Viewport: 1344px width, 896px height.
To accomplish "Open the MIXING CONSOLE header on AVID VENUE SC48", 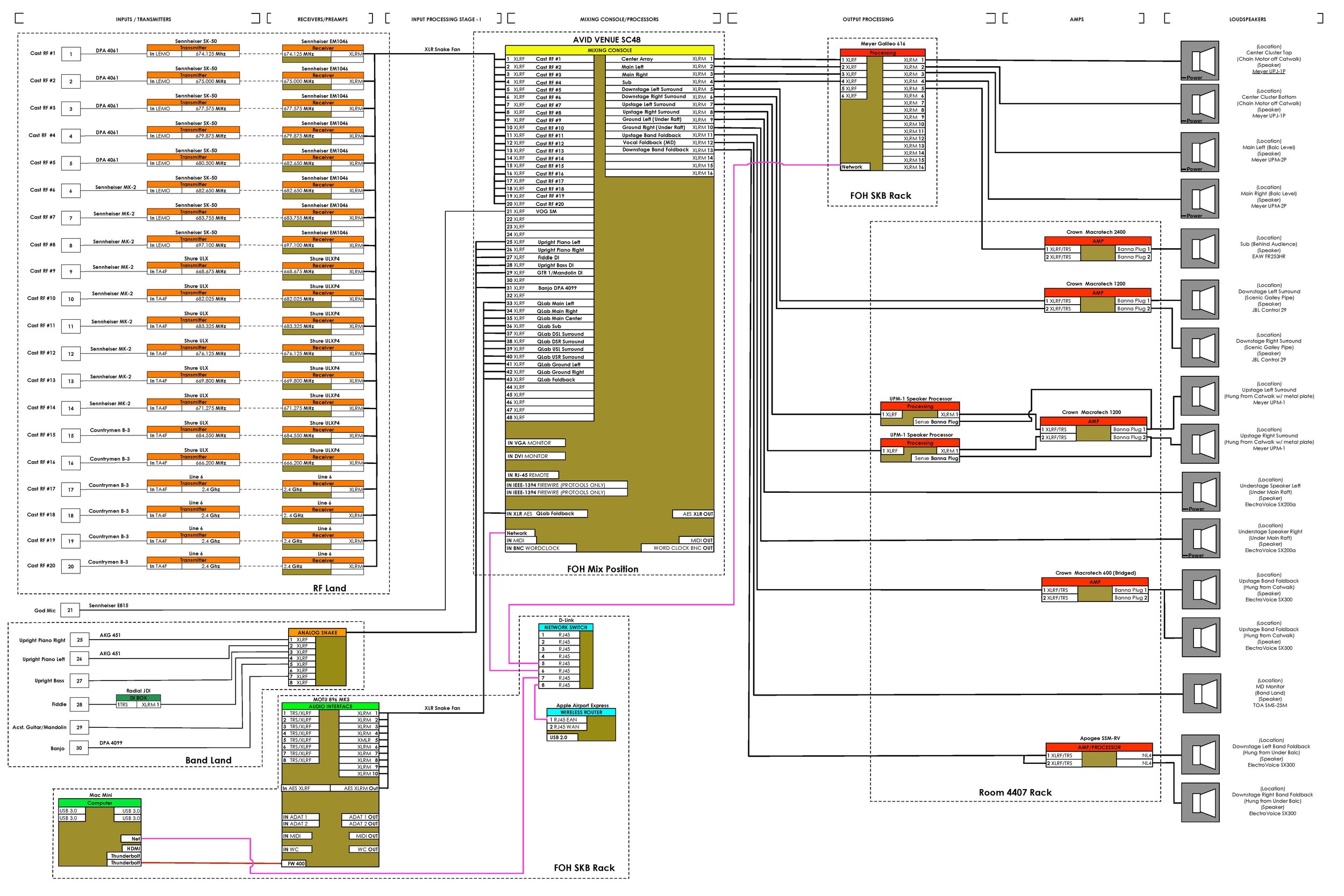I will (609, 51).
